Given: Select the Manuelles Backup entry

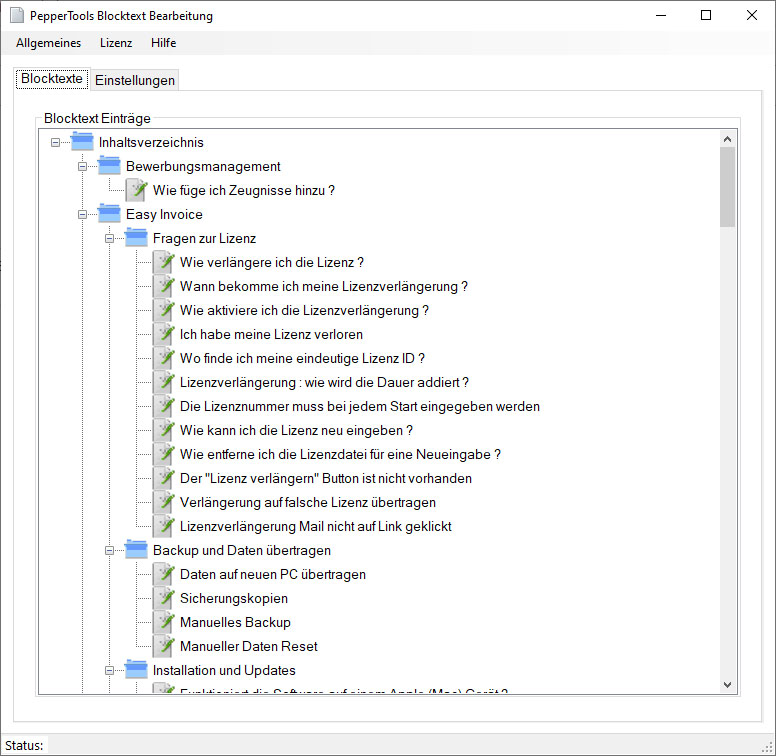Looking at the screenshot, I should (x=235, y=622).
